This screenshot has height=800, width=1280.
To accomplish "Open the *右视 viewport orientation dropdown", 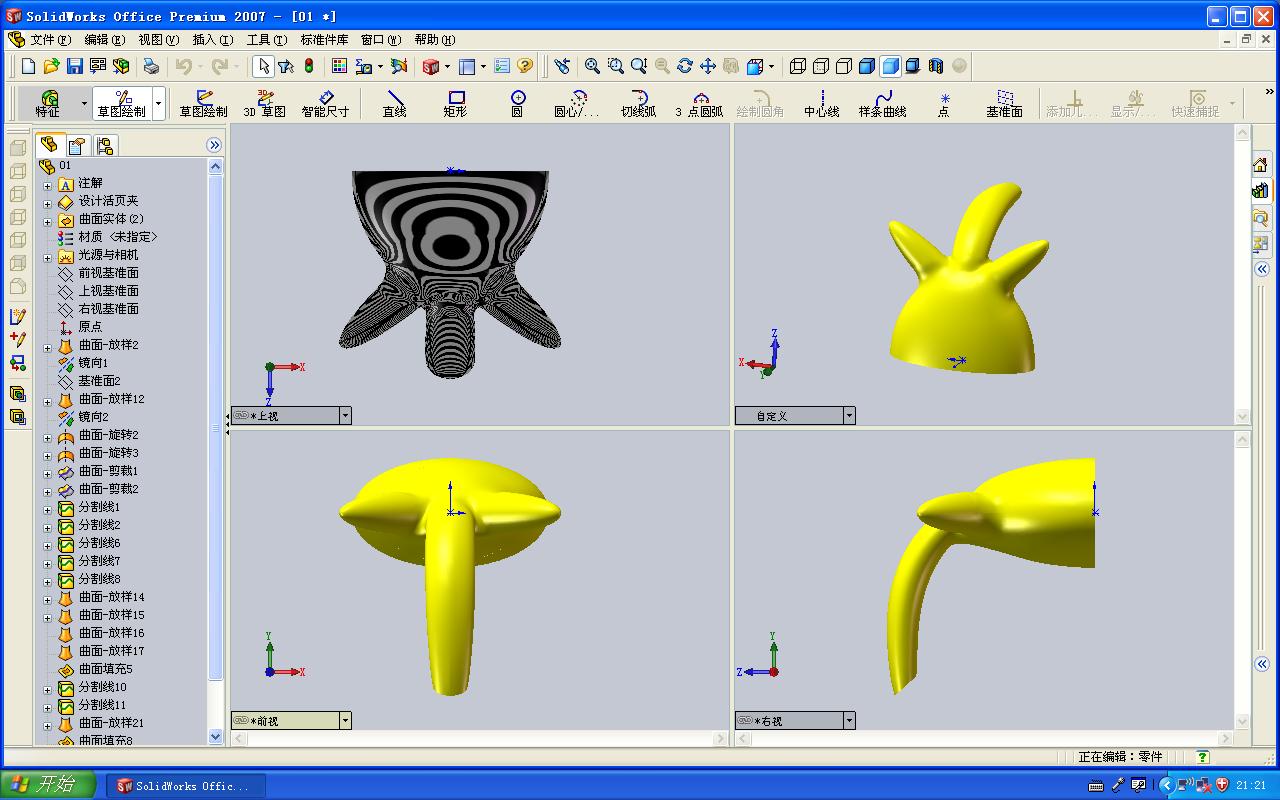I will [x=849, y=721].
